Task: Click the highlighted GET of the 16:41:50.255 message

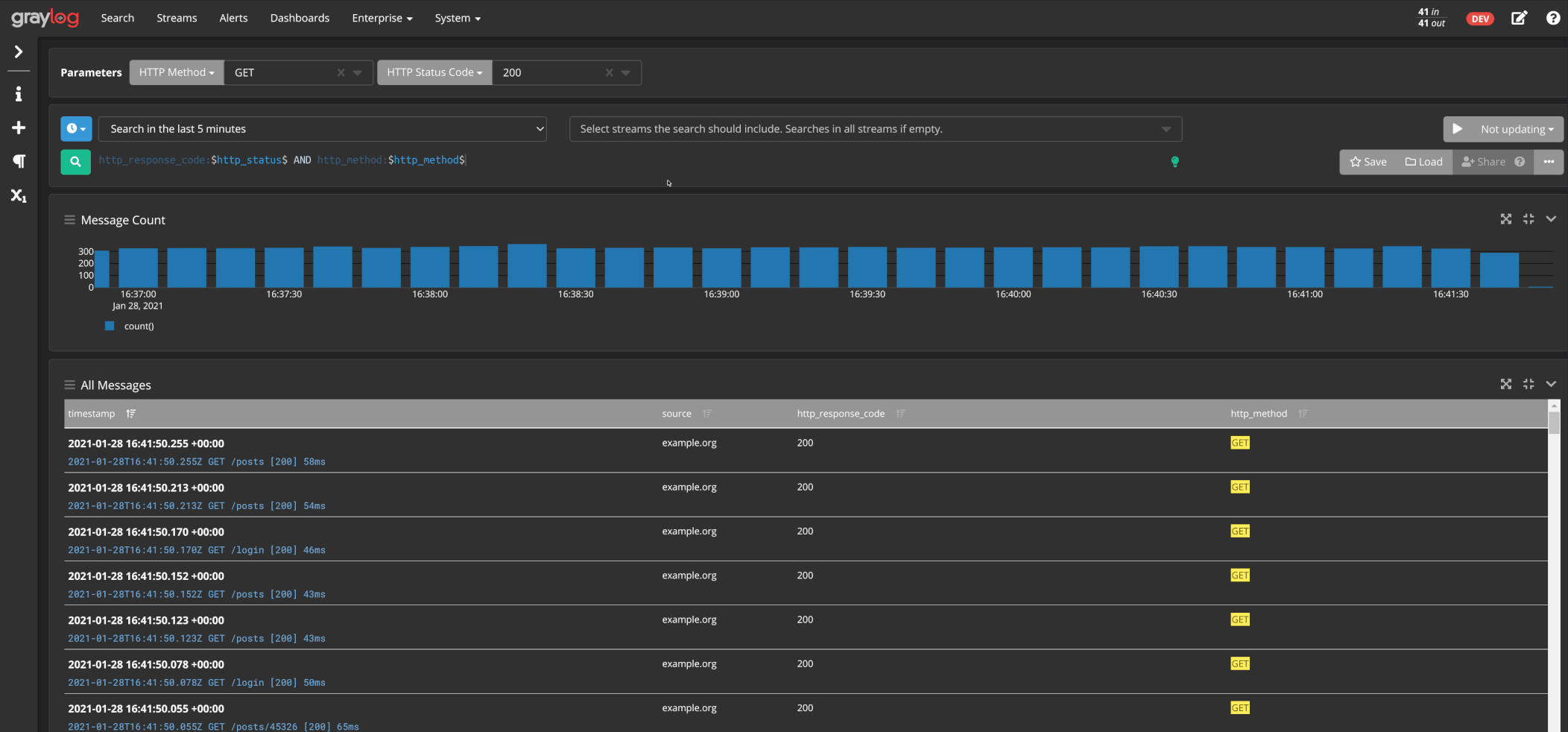Action: 1240,443
